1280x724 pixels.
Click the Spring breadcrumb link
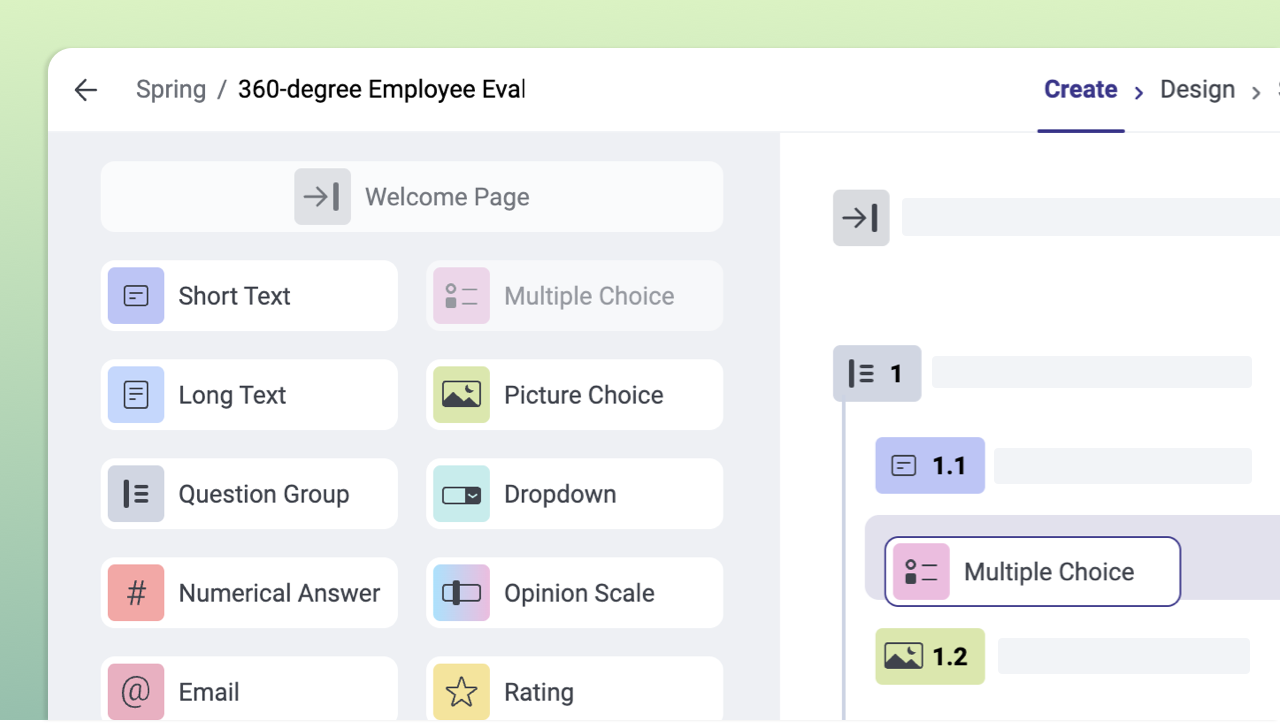[170, 89]
